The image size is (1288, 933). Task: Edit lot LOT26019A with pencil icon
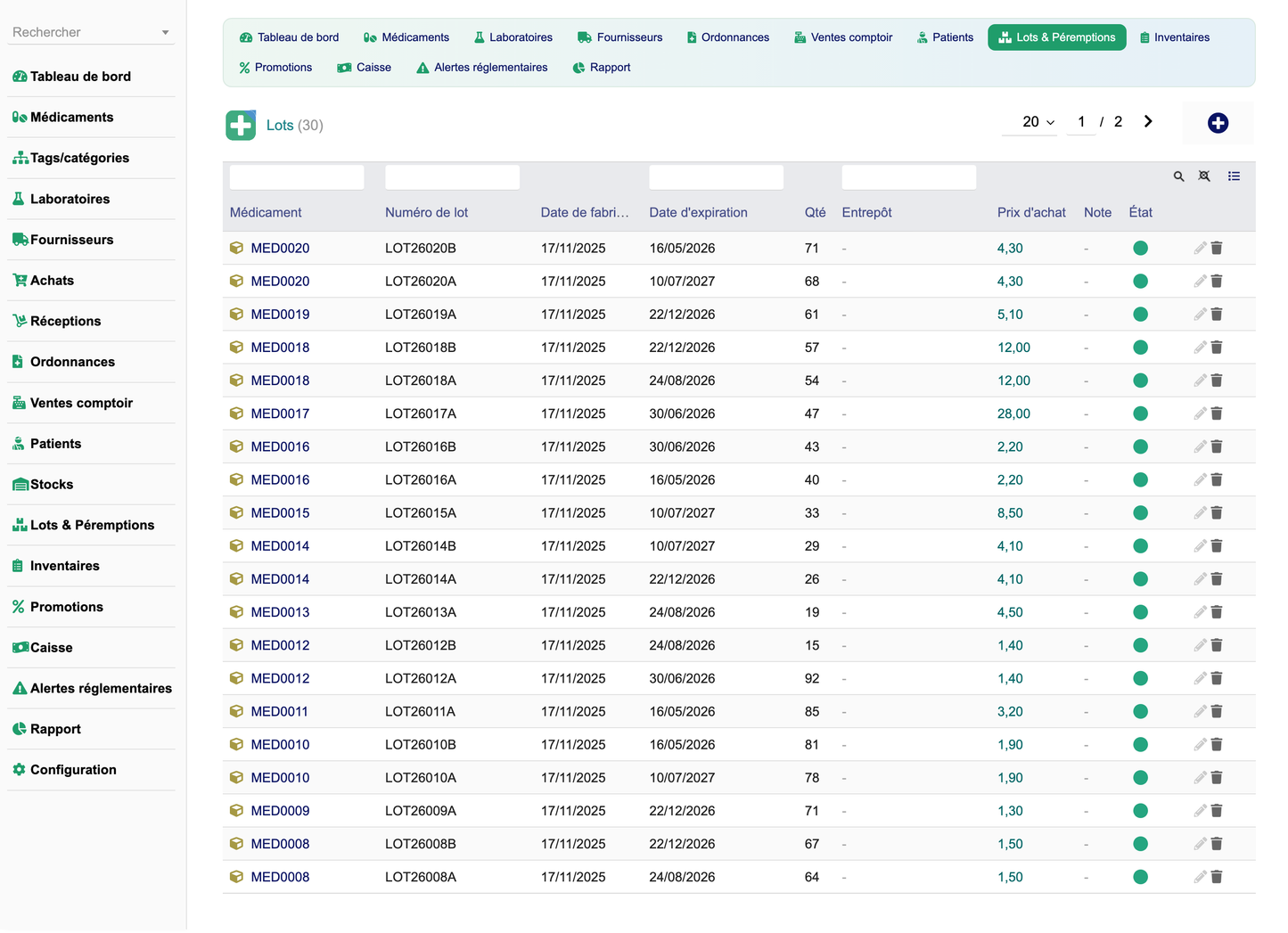tap(1200, 314)
